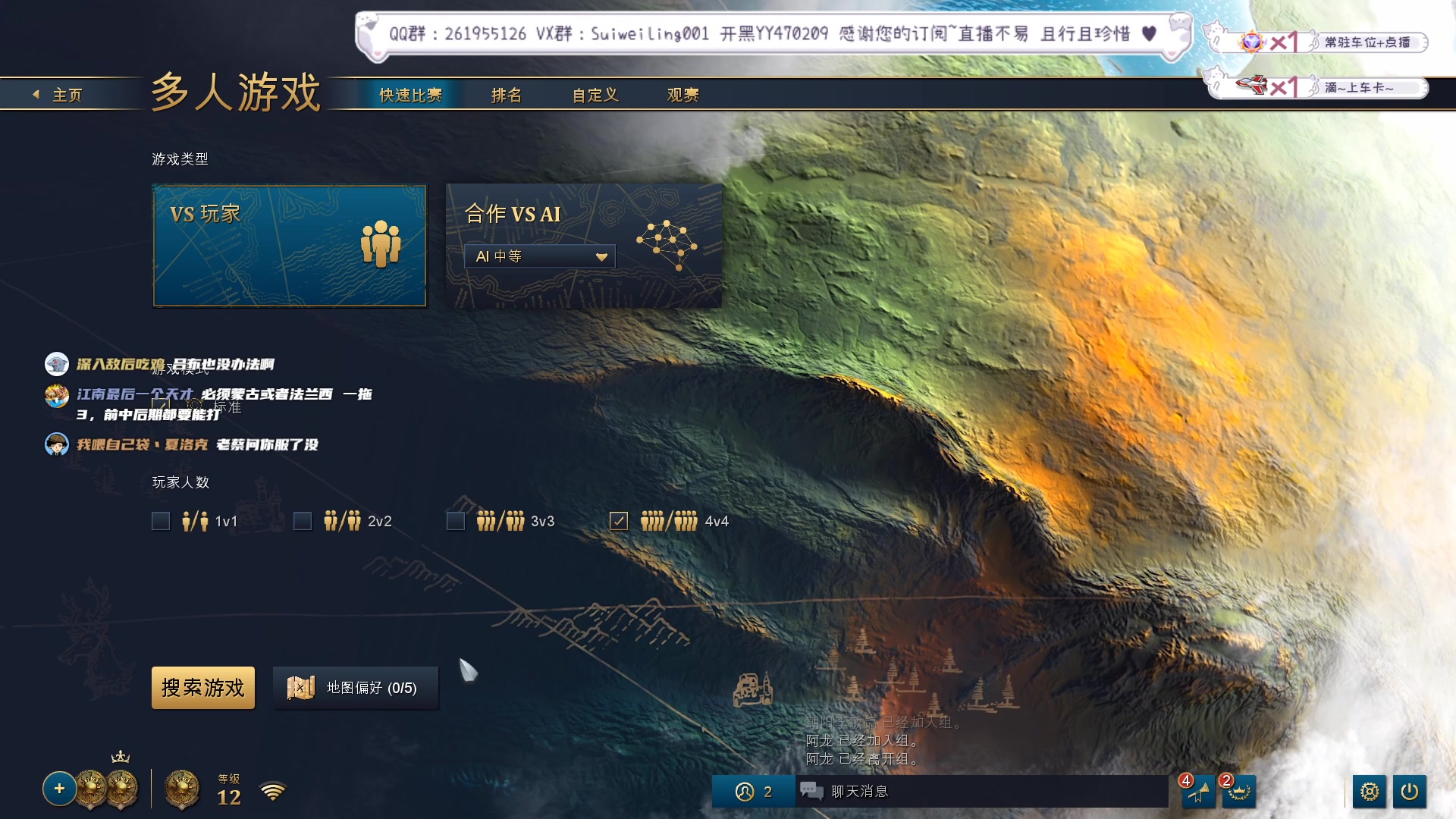Switch to the 自定义 tab
Viewport: 1456px width, 819px height.
pyautogui.click(x=595, y=95)
